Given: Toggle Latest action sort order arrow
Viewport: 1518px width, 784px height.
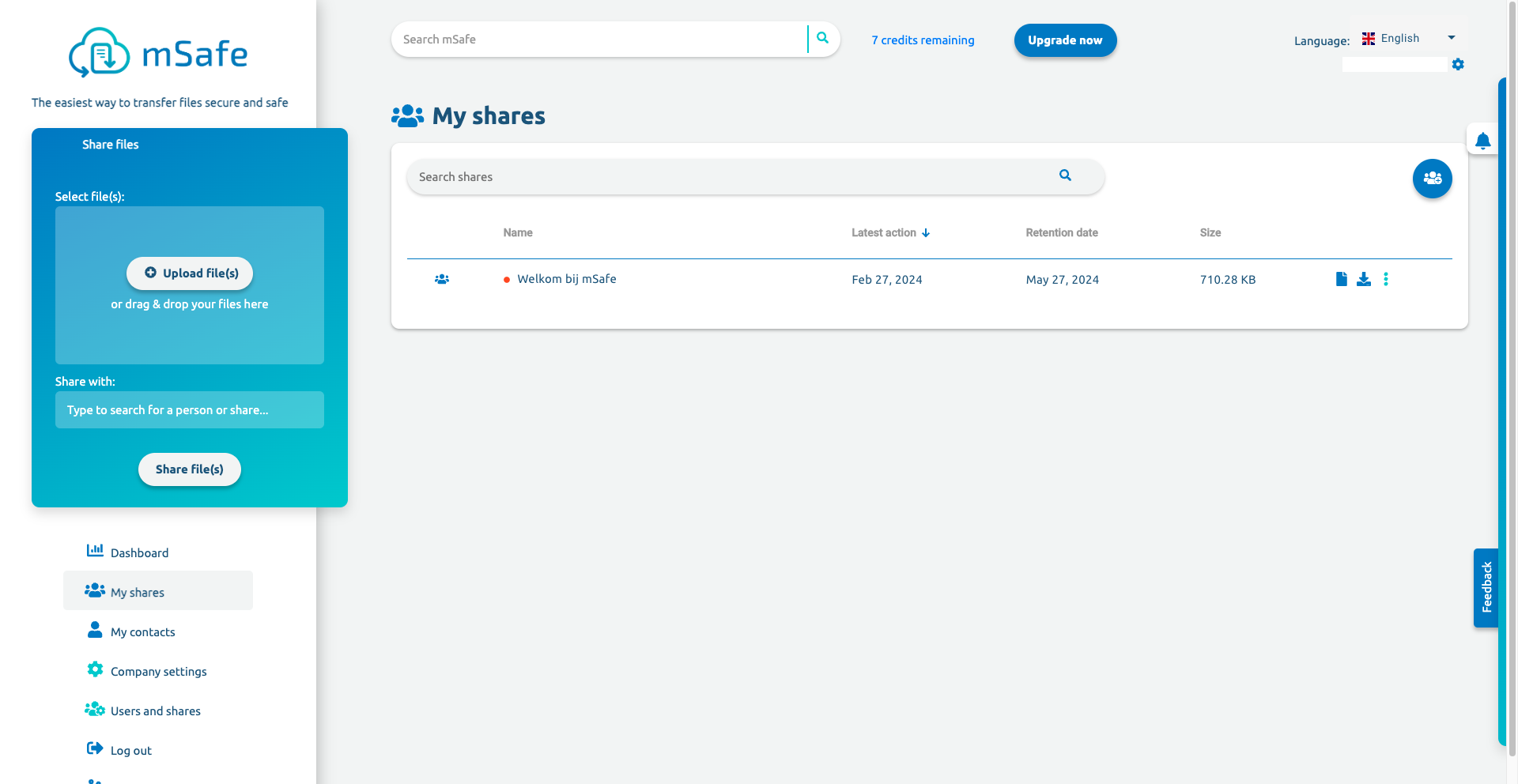Looking at the screenshot, I should pyautogui.click(x=927, y=232).
